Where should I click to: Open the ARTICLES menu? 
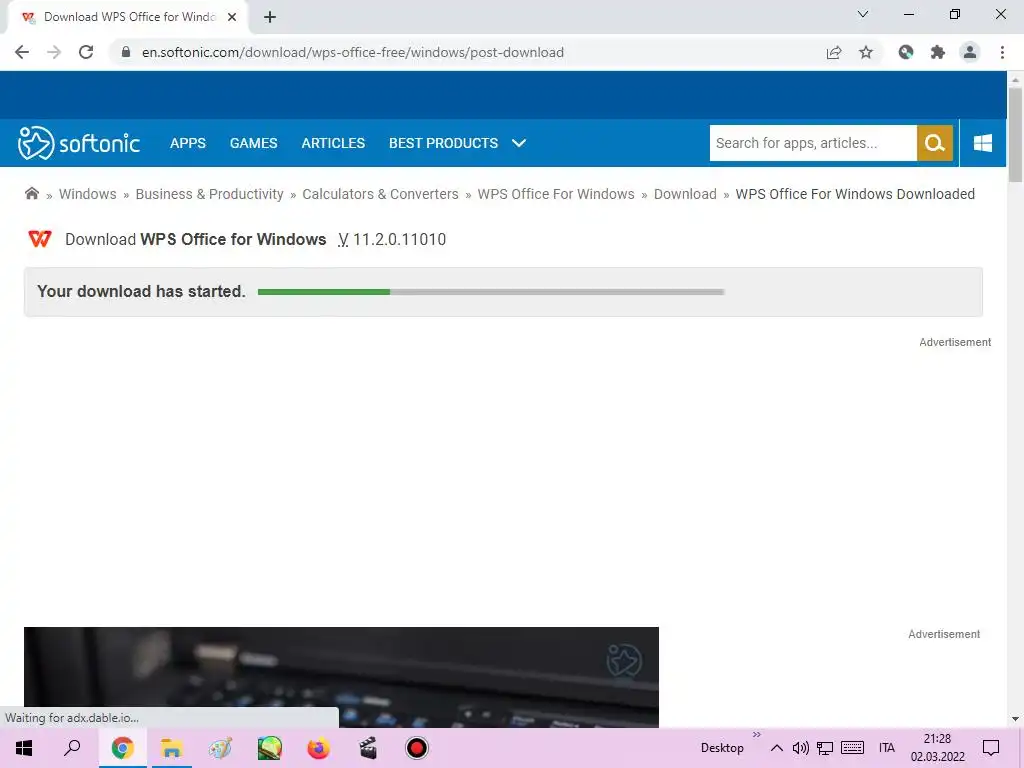333,143
